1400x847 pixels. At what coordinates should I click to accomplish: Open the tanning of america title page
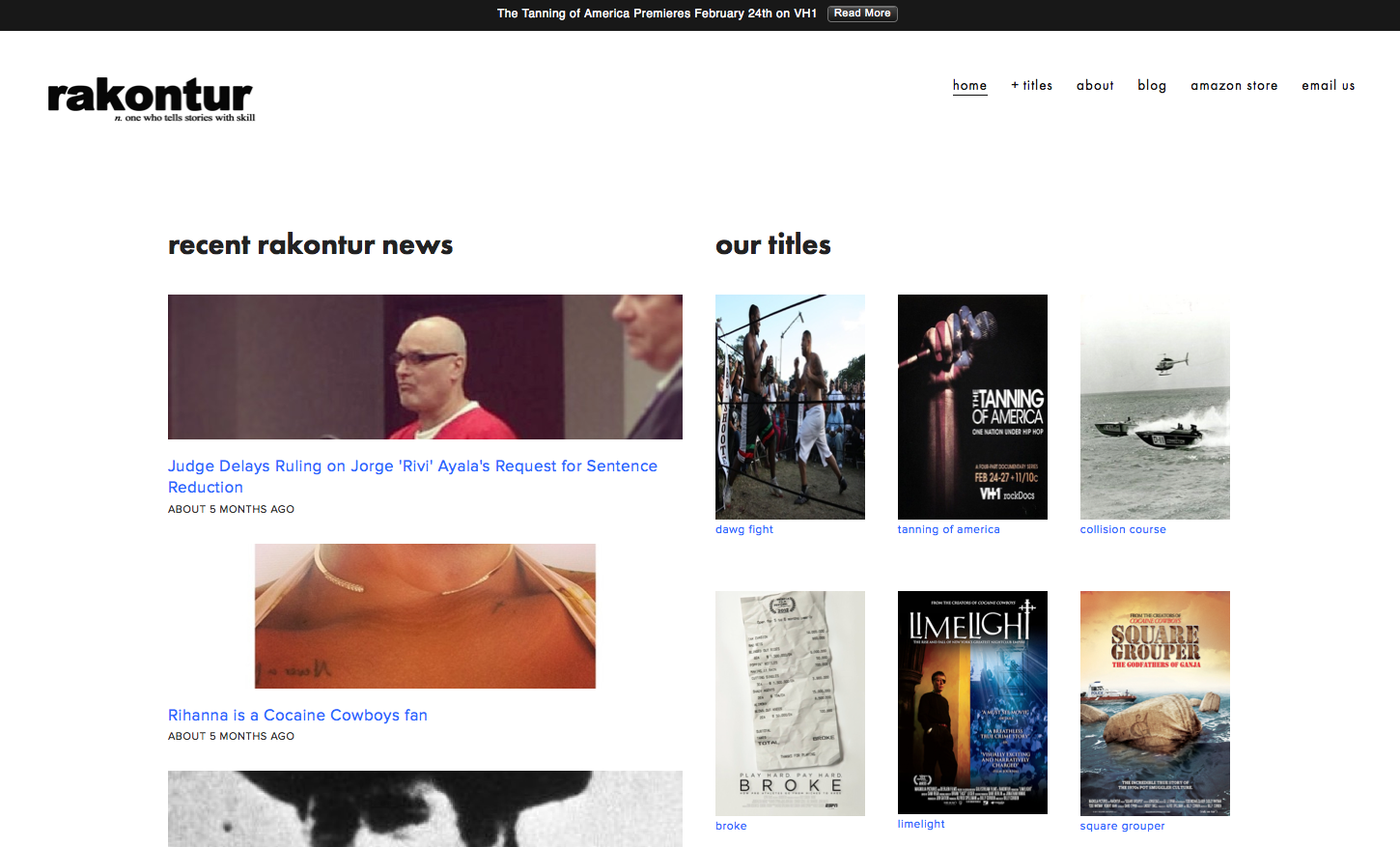(x=948, y=529)
